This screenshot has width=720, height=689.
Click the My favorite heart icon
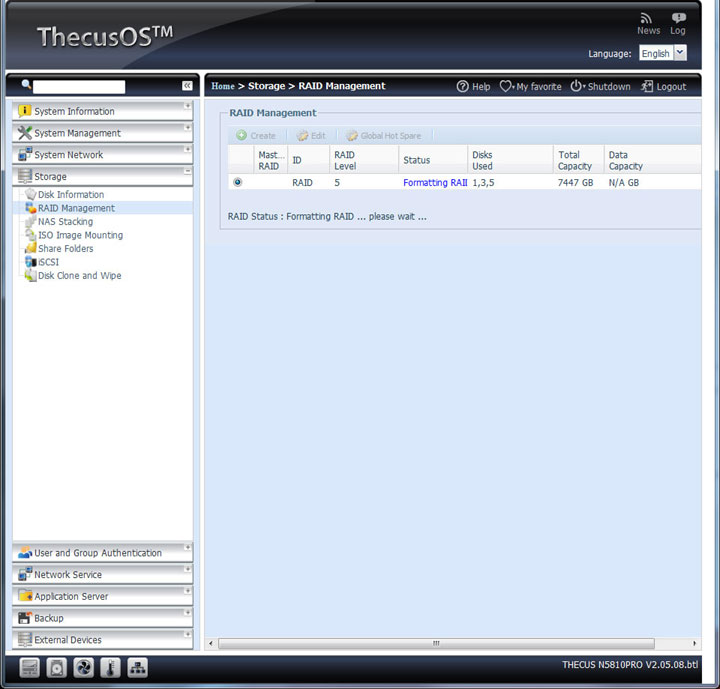505,86
